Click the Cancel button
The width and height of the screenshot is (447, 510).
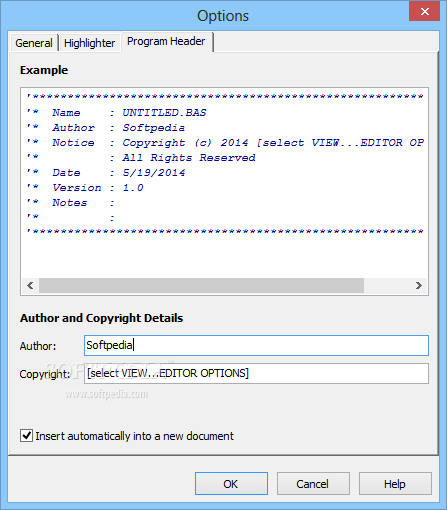[313, 483]
